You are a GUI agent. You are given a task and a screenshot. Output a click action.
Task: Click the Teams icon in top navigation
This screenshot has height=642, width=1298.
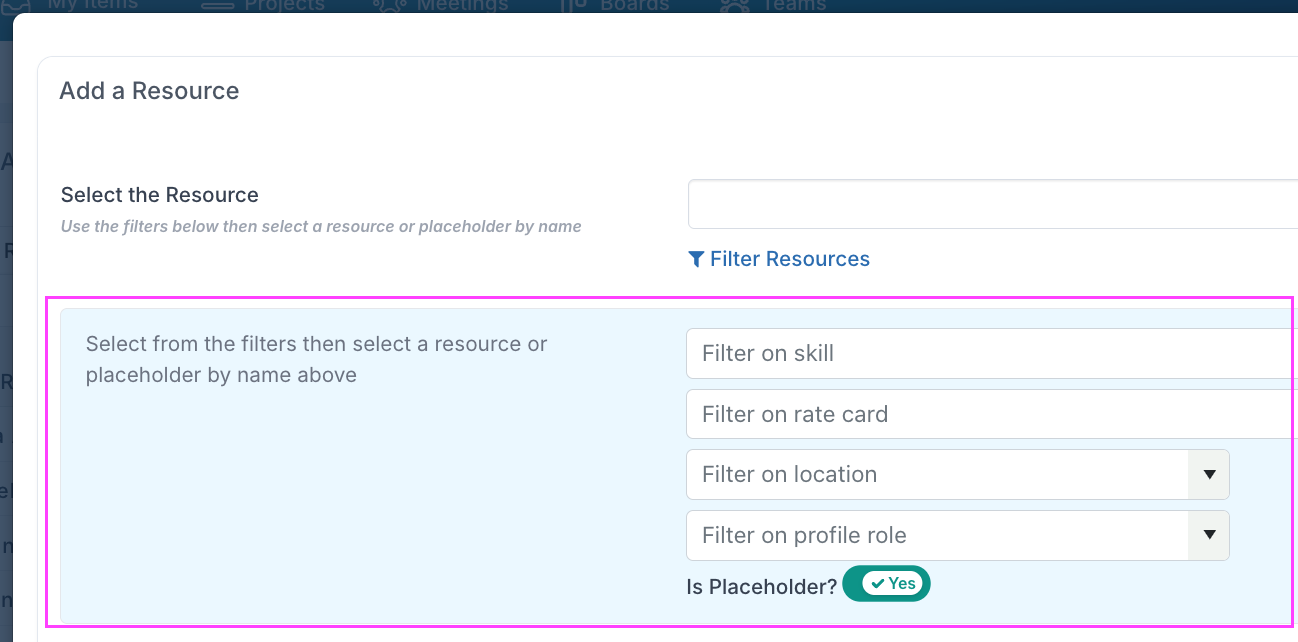coord(736,4)
